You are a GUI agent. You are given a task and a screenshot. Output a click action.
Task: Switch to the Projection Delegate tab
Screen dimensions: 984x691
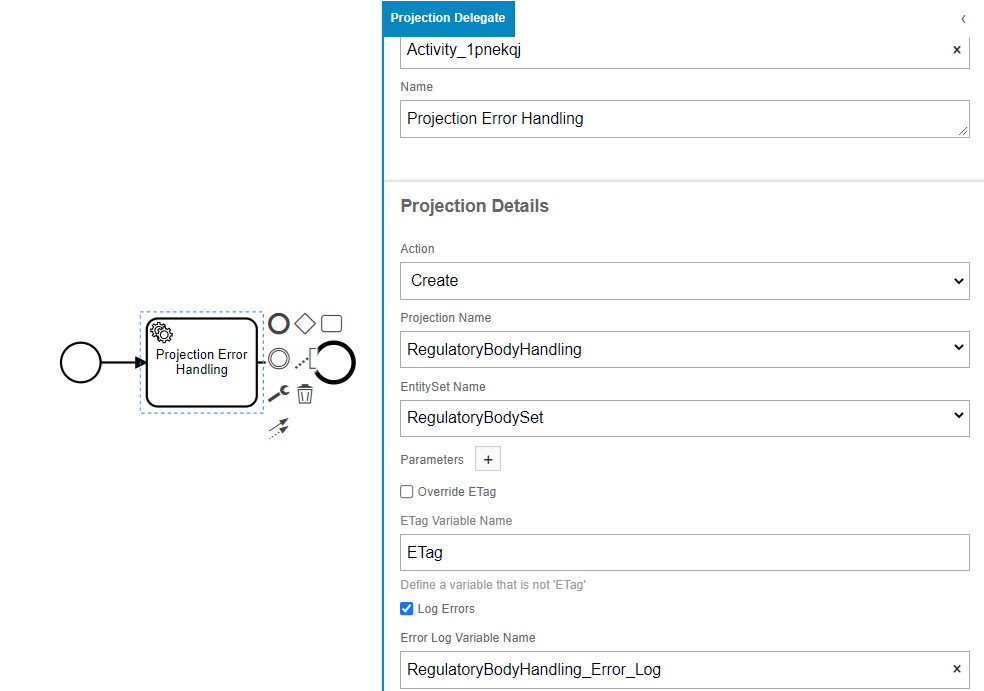pos(448,18)
